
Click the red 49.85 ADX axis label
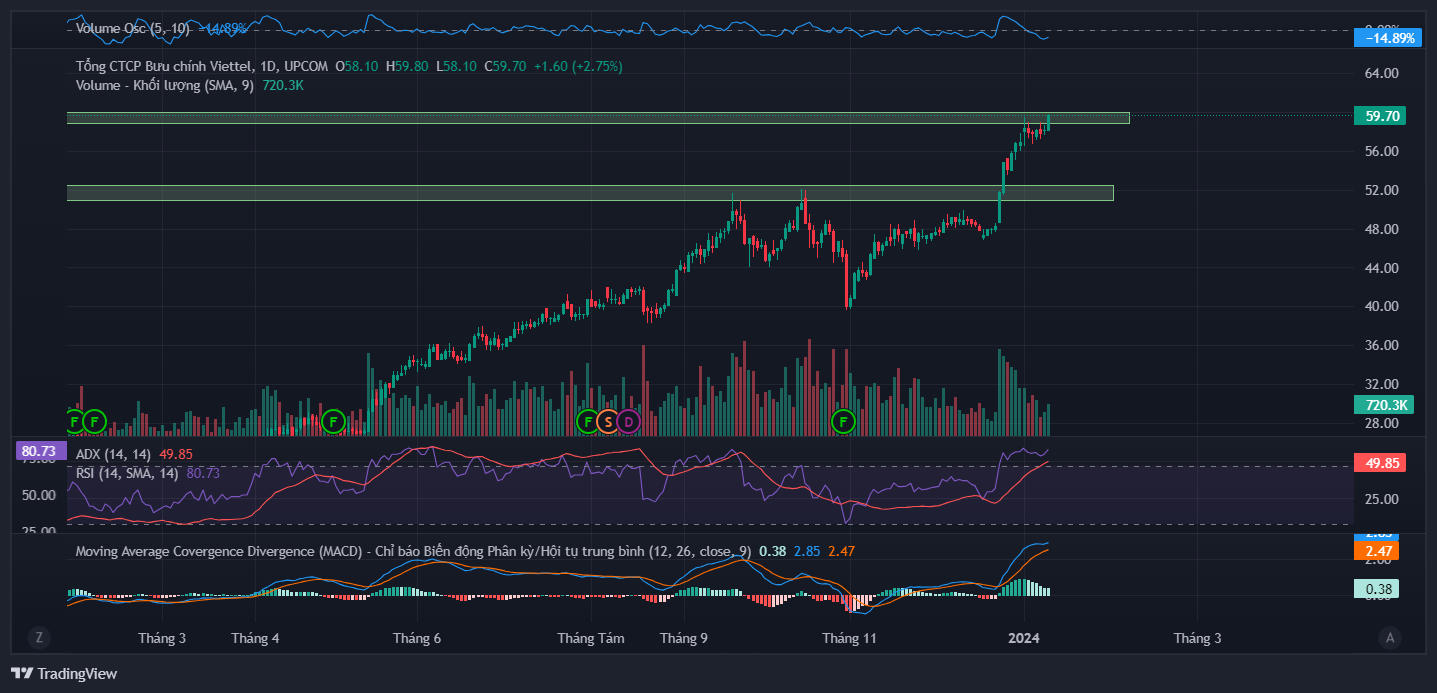click(x=1379, y=463)
